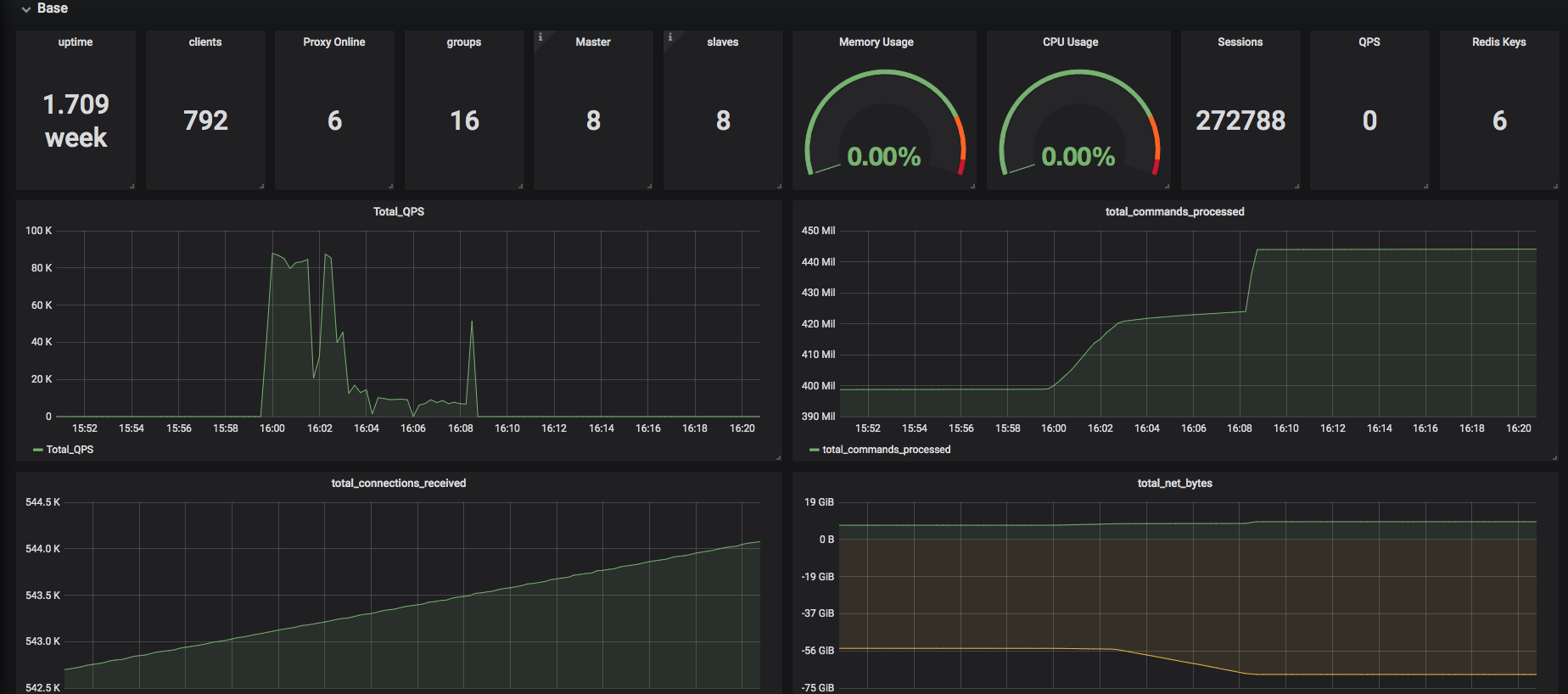Click the 450 Mil axis label
Image resolution: width=1568 pixels, height=694 pixels.
[x=818, y=231]
